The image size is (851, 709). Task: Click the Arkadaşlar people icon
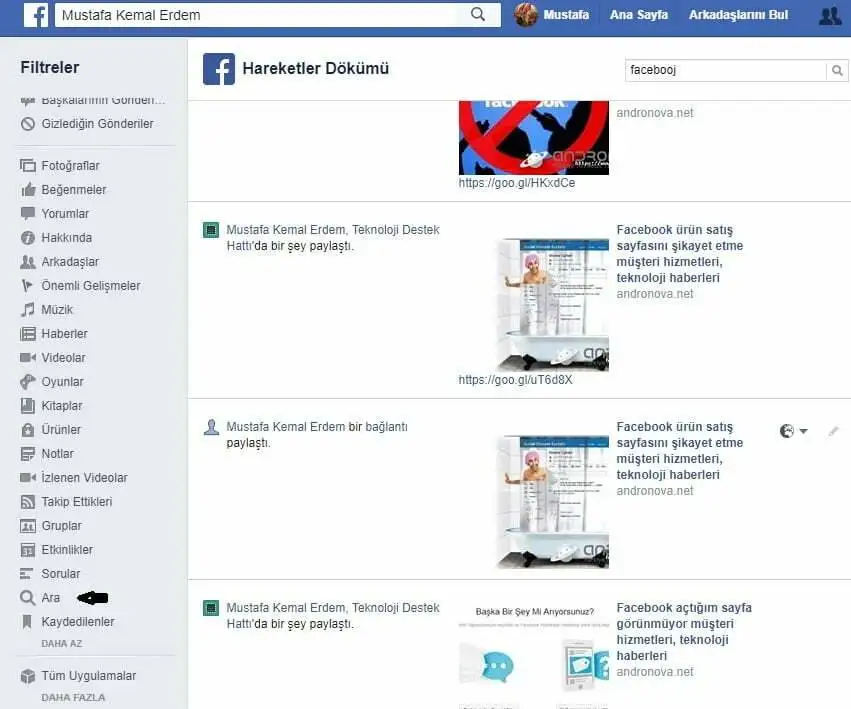(x=28, y=262)
